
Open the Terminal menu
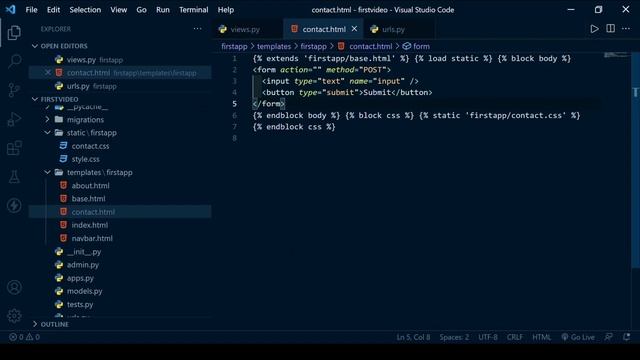click(x=193, y=10)
